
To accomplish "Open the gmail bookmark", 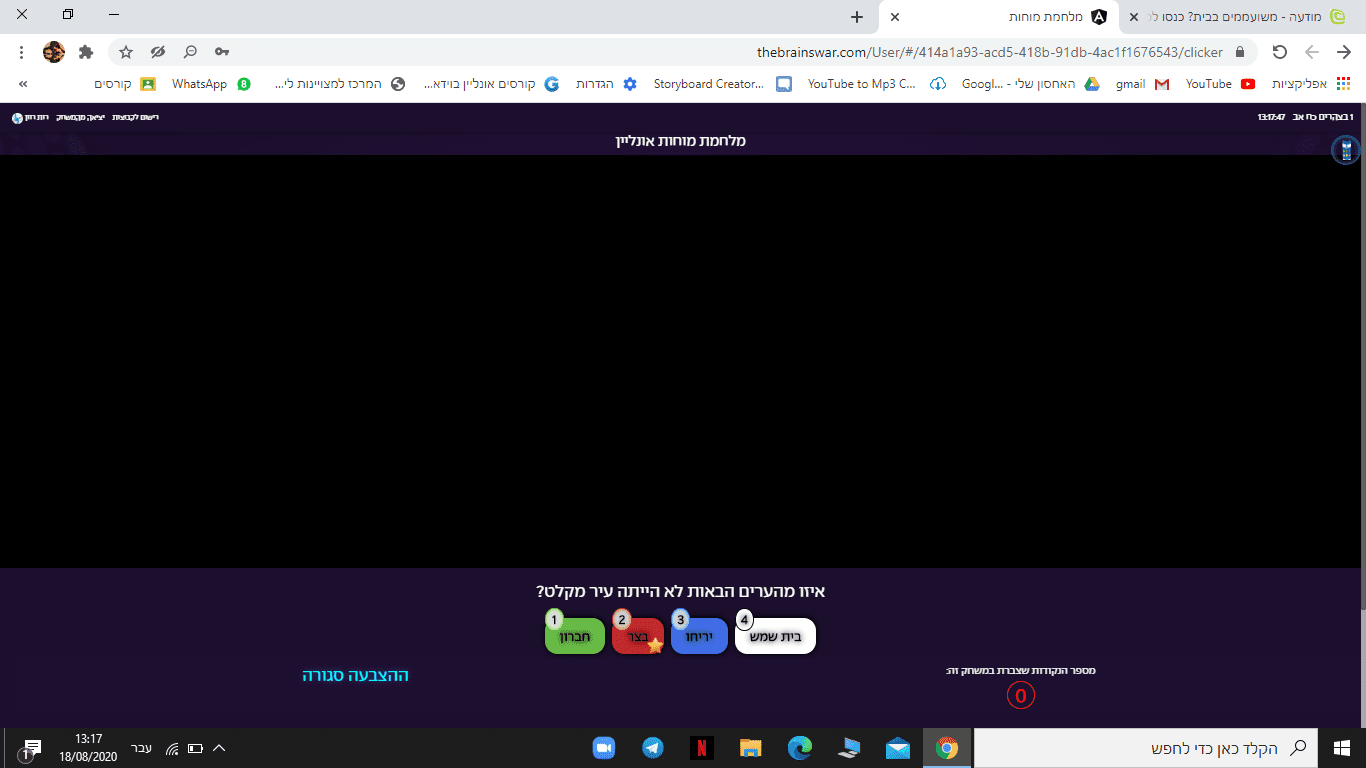I will tap(1142, 84).
